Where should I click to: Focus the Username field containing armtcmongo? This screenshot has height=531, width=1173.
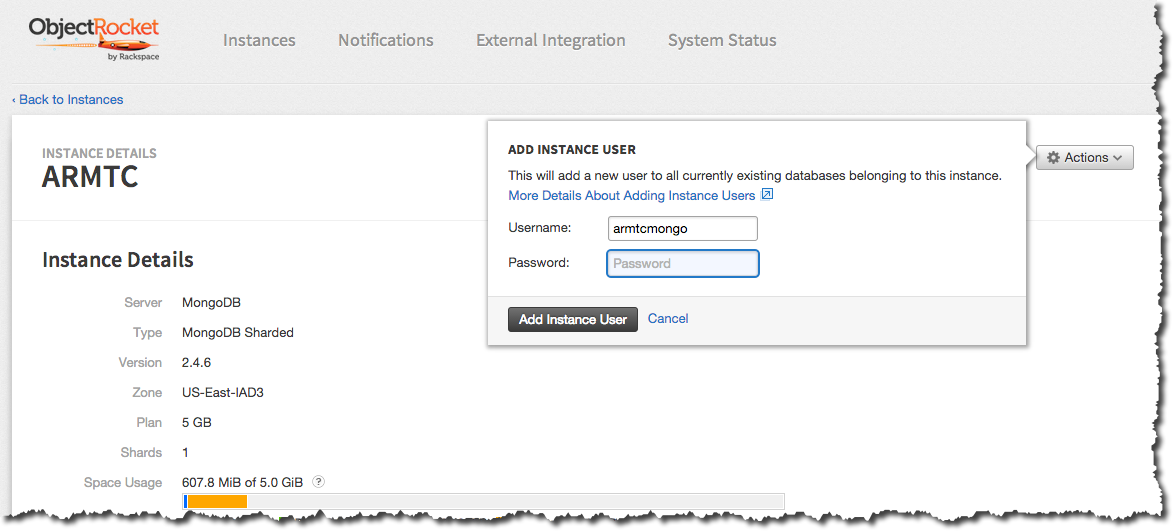(x=683, y=228)
